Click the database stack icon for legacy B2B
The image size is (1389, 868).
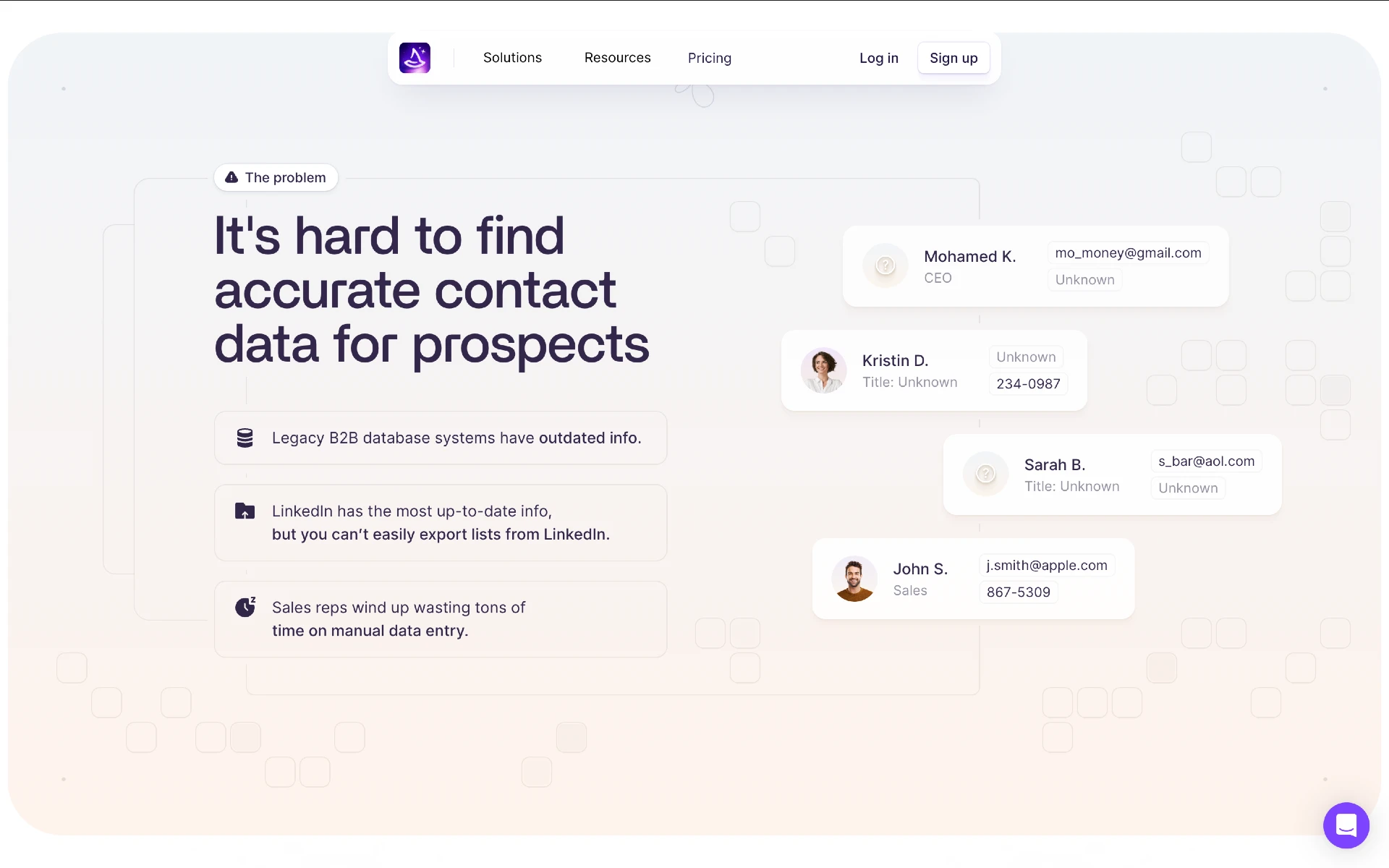[x=245, y=438]
